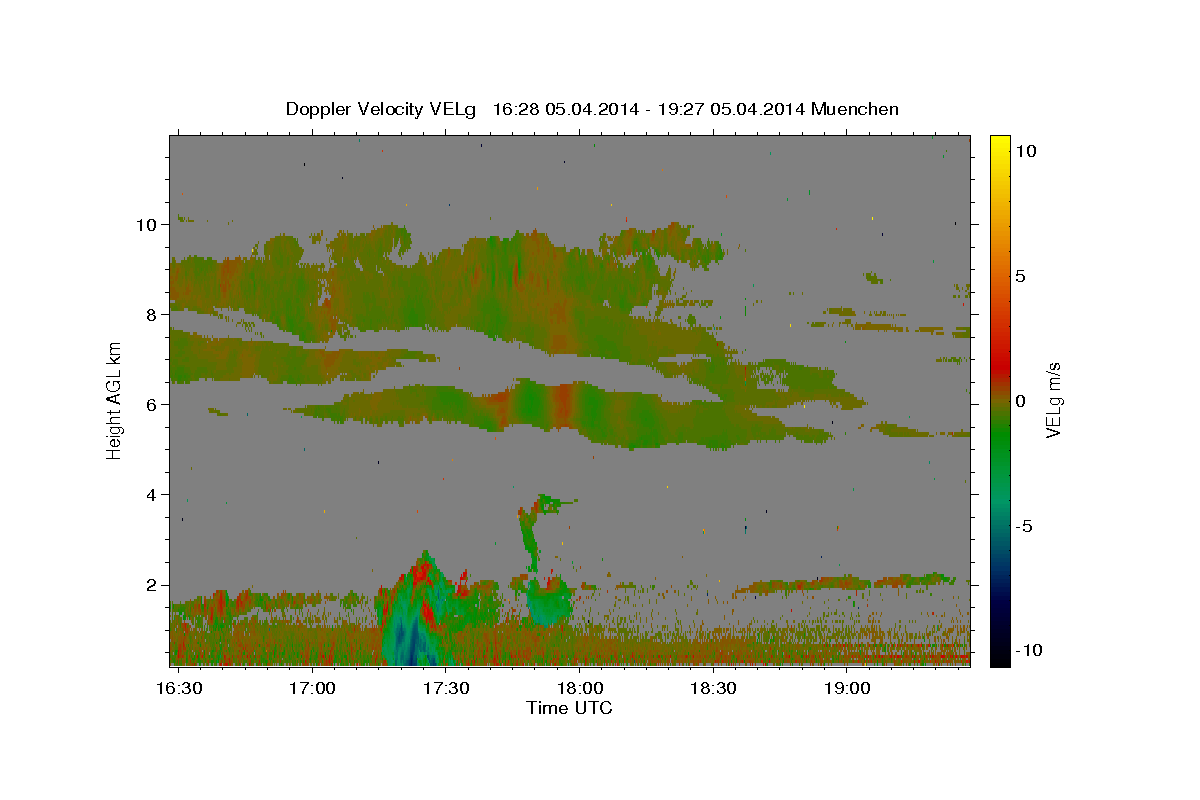Screen dimensions: 1200x800
Task: Click the colorbar value -5 label
Action: 1024,526
